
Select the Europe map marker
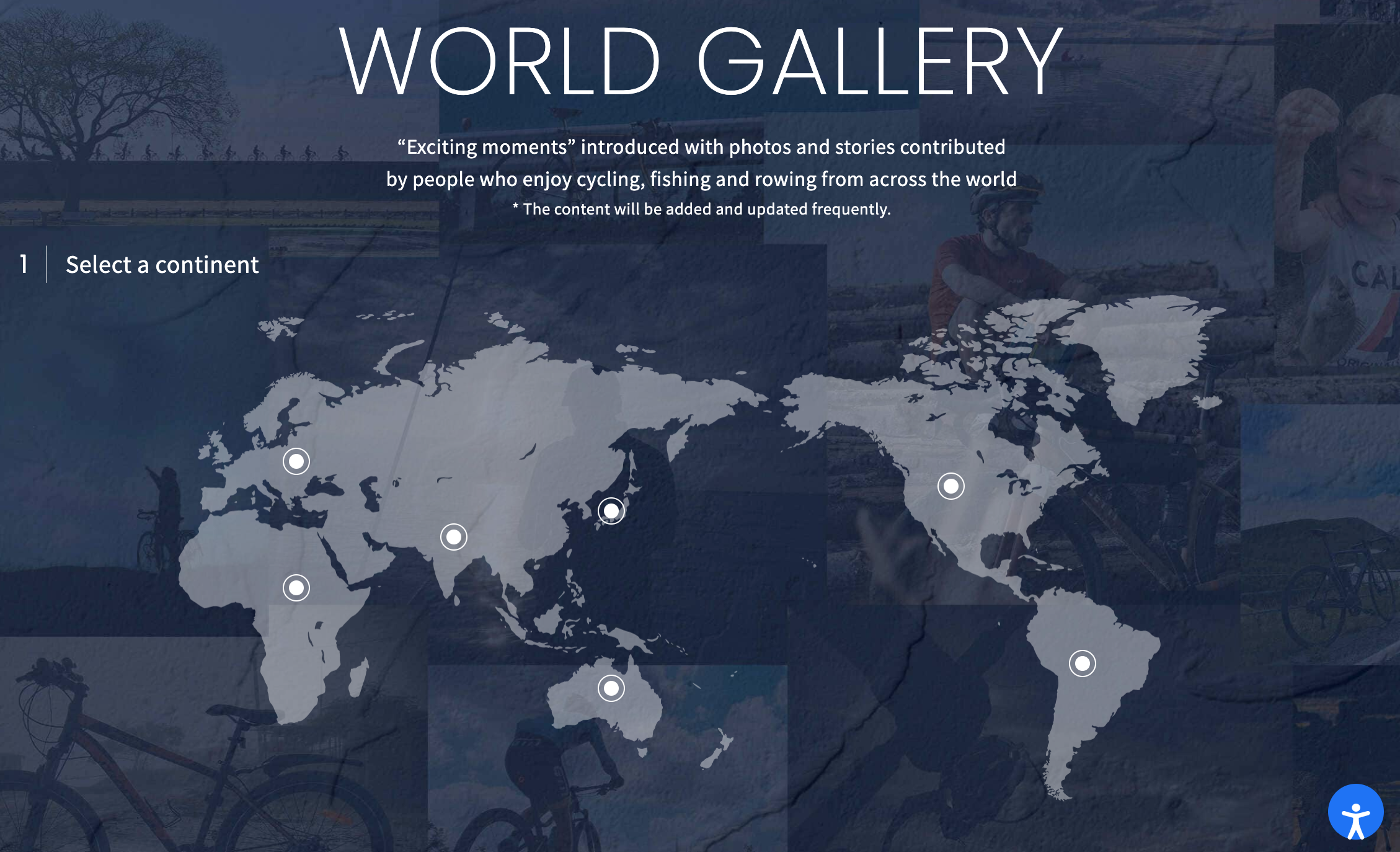pos(296,461)
